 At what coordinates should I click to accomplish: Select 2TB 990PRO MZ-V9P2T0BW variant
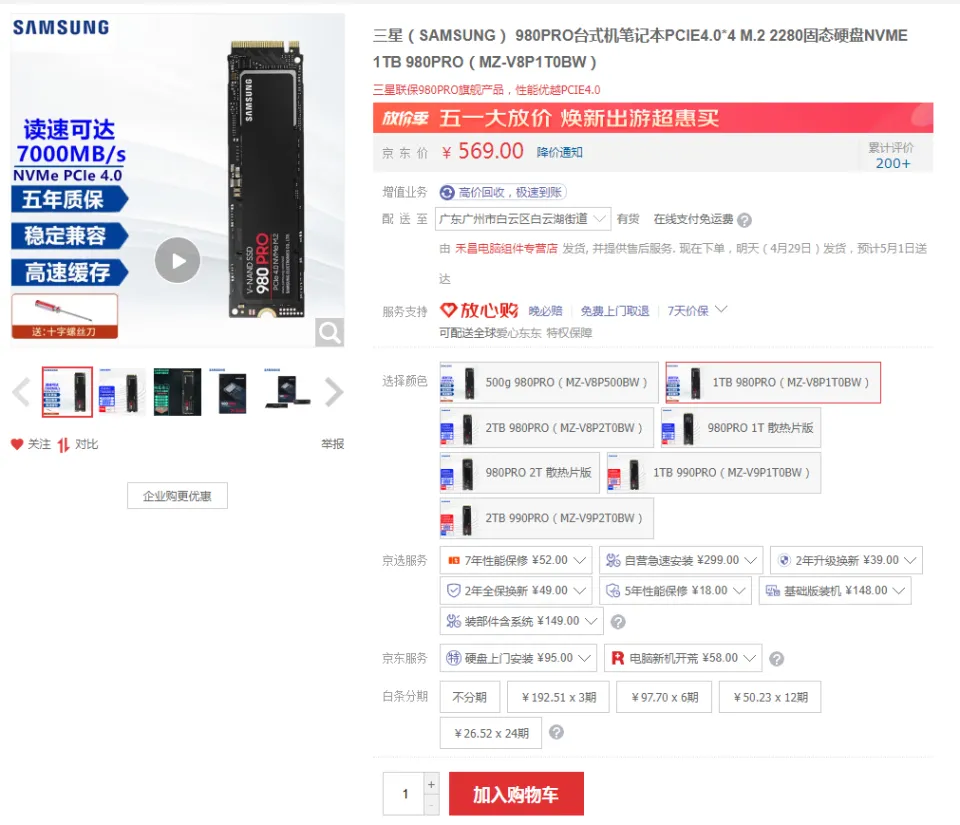coord(546,518)
